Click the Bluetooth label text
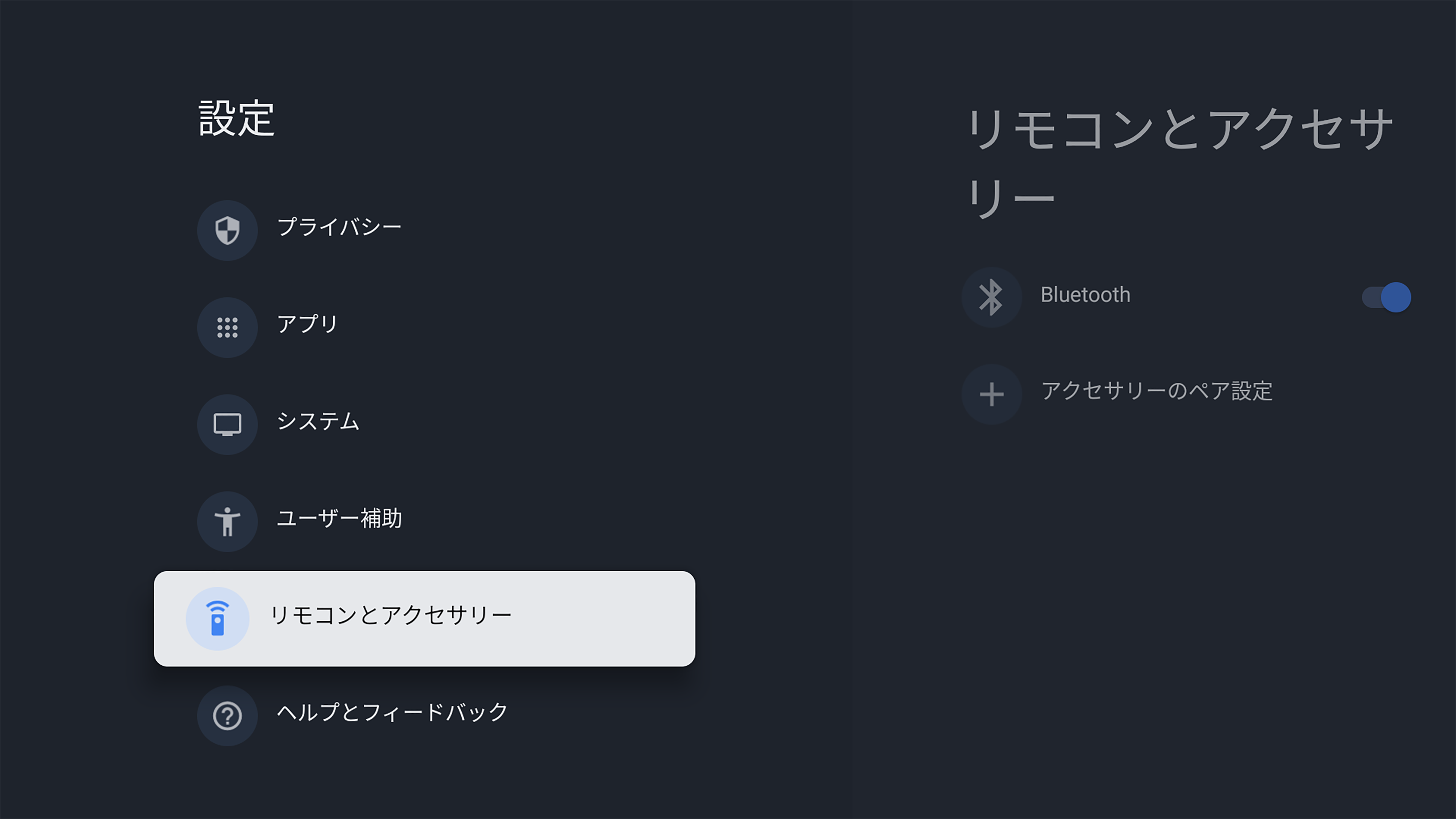This screenshot has height=819, width=1456. (x=1085, y=295)
